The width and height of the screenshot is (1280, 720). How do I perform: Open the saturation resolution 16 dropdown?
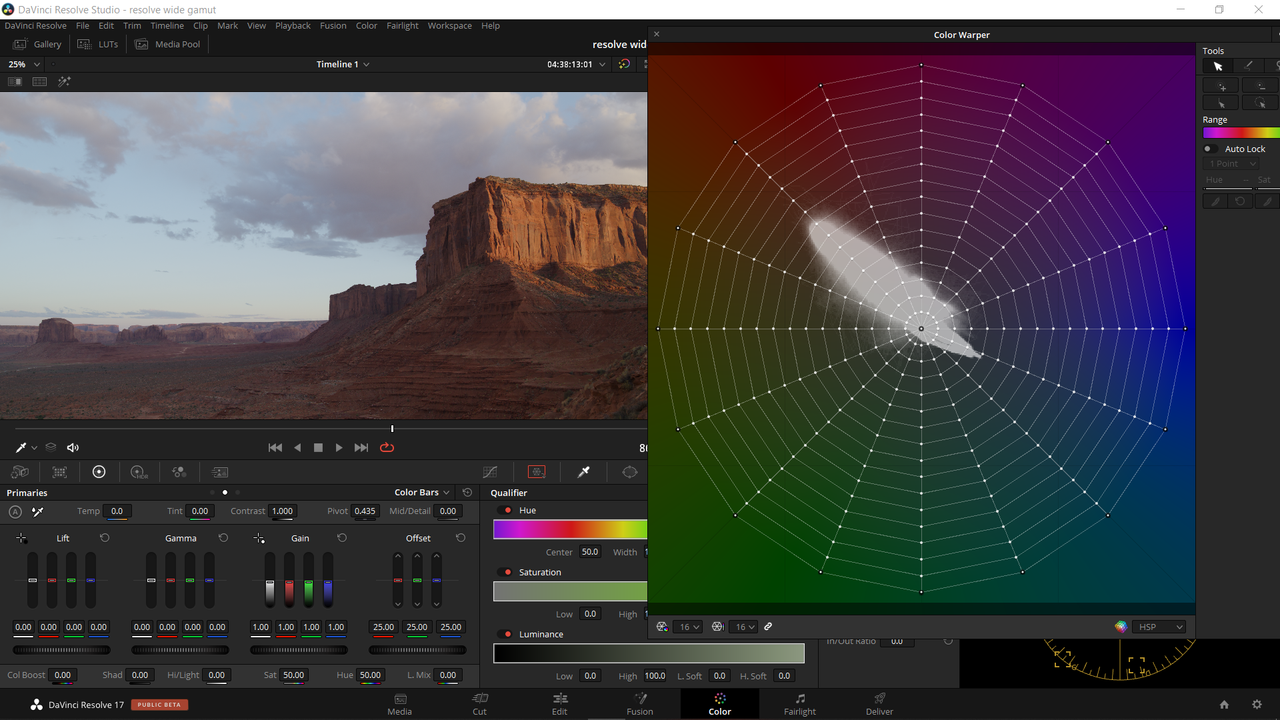pyautogui.click(x=745, y=627)
